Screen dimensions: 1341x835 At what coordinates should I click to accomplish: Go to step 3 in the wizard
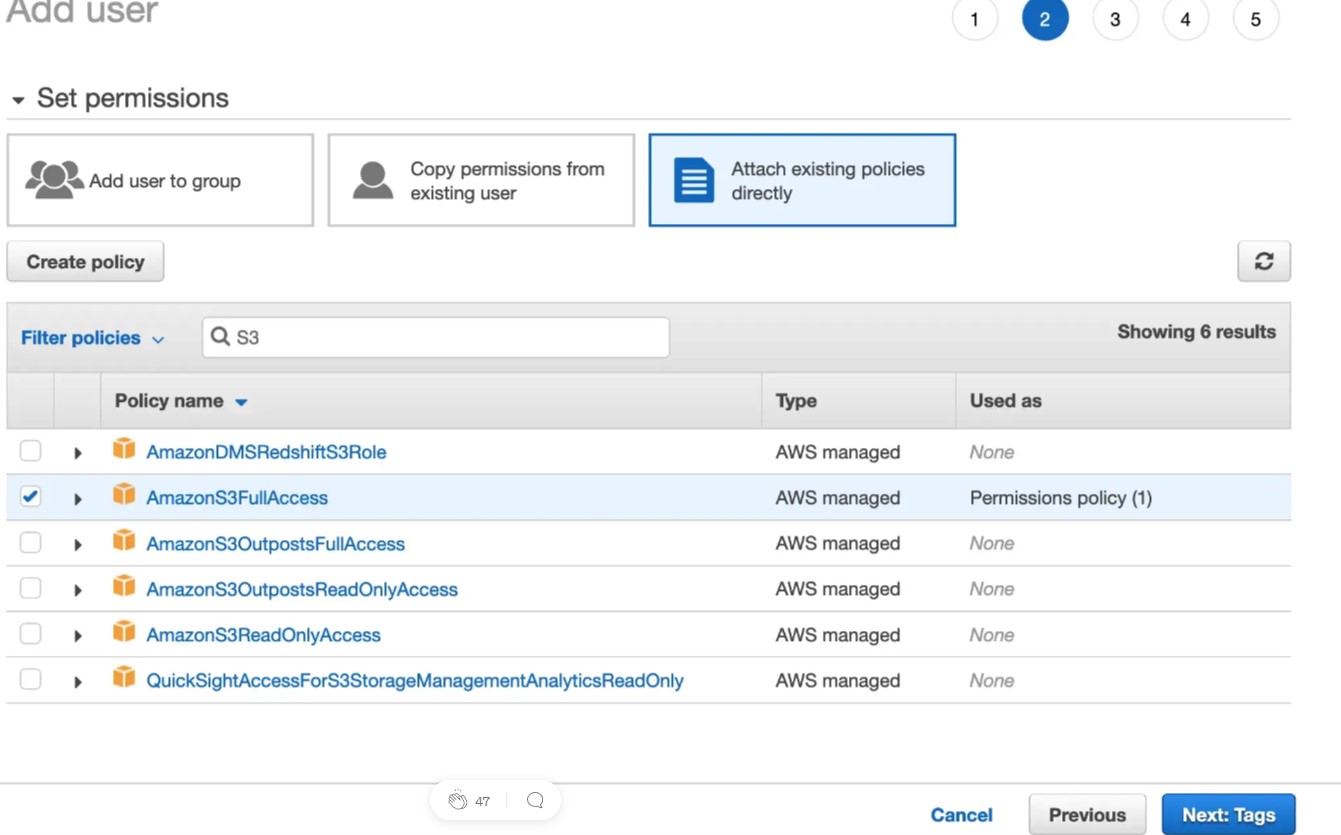pos(1114,19)
